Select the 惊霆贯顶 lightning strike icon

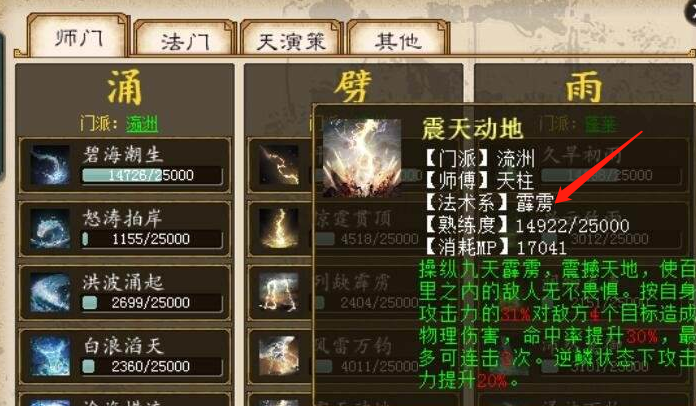pyautogui.click(x=279, y=229)
